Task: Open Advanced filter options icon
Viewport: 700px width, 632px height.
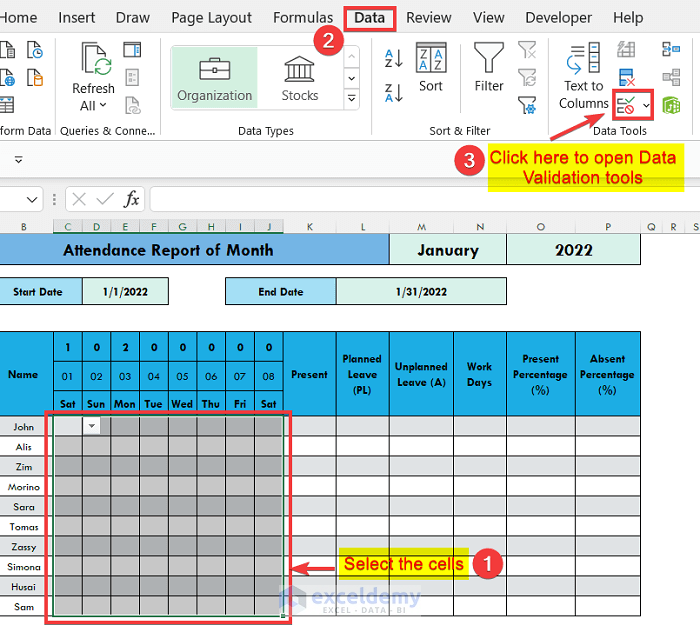Action: point(527,105)
